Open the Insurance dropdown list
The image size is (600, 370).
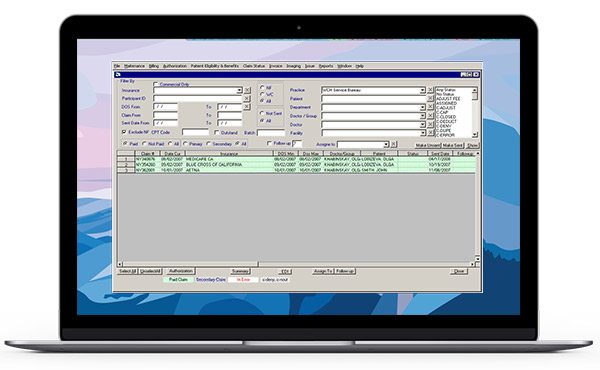pos(239,90)
